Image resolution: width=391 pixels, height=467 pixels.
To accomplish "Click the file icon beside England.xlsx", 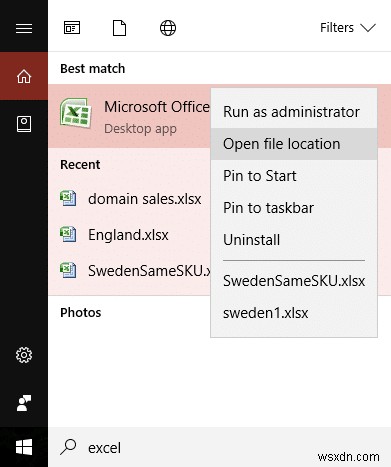I will click(68, 234).
